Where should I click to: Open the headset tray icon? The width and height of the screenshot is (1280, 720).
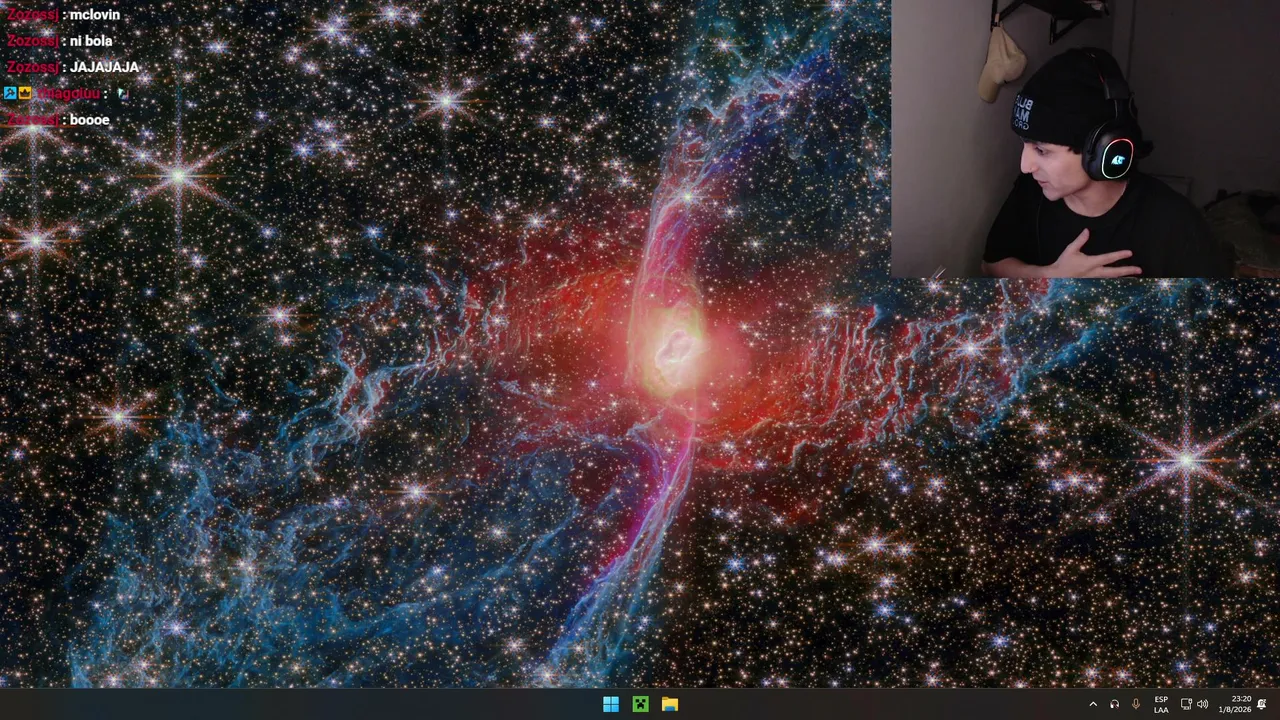pyautogui.click(x=1114, y=704)
